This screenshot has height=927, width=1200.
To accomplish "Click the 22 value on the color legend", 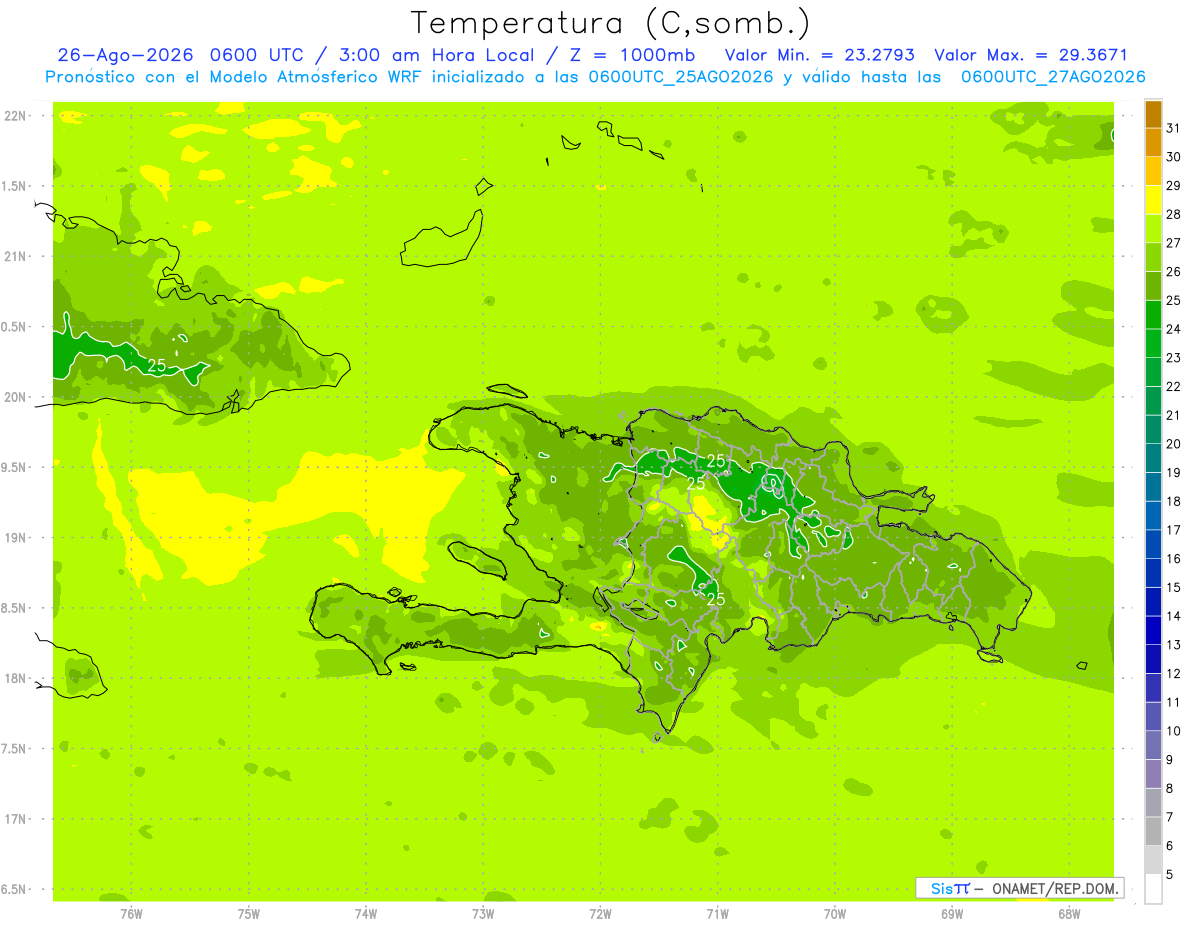I will pyautogui.click(x=1173, y=386).
